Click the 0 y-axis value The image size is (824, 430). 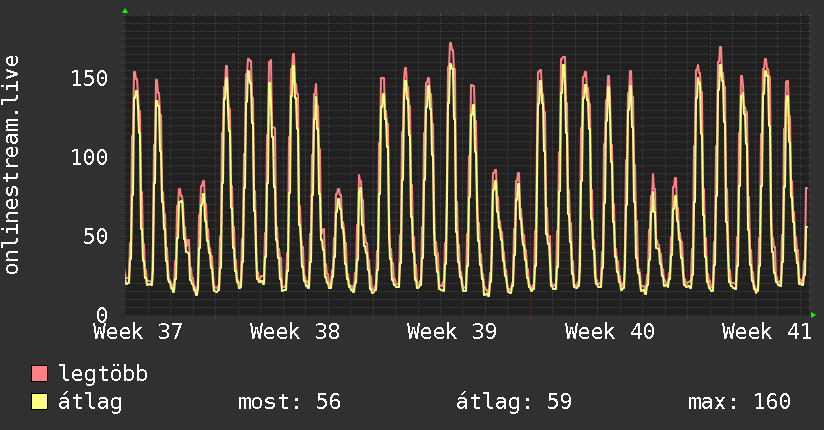pos(102,315)
